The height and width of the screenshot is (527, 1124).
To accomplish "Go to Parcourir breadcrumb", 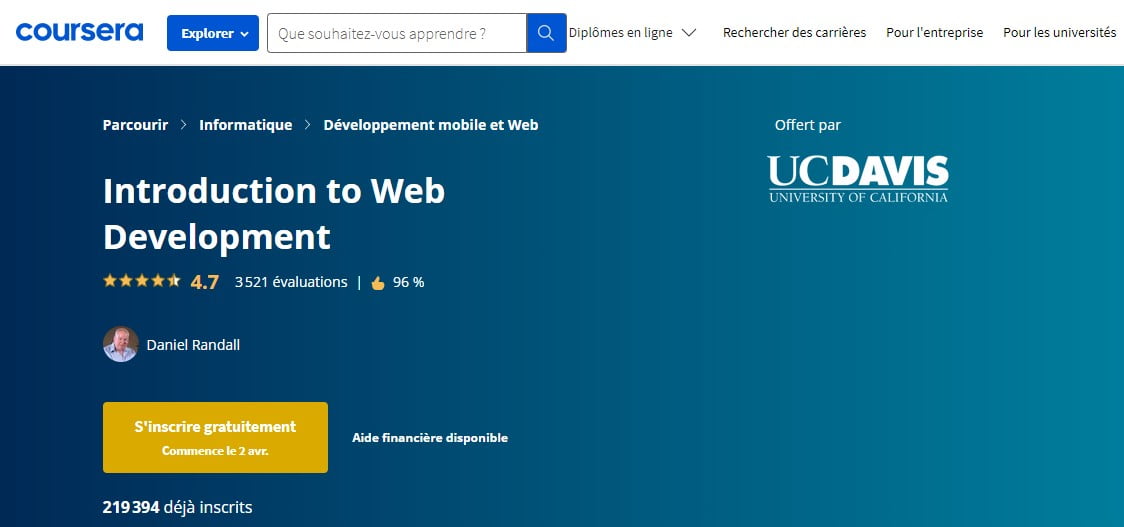I will (x=135, y=125).
